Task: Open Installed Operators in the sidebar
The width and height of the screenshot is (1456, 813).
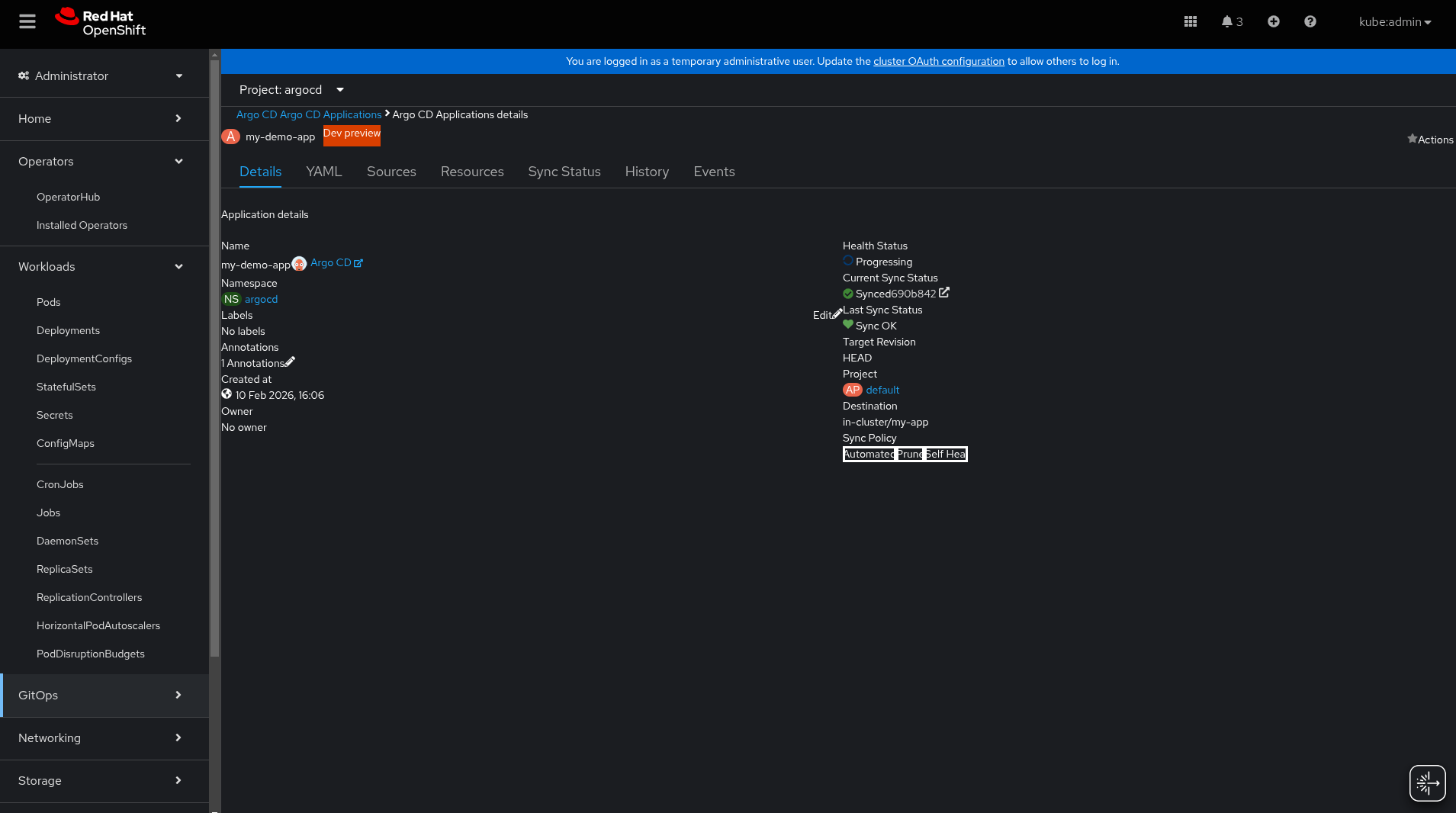Action: [x=82, y=225]
